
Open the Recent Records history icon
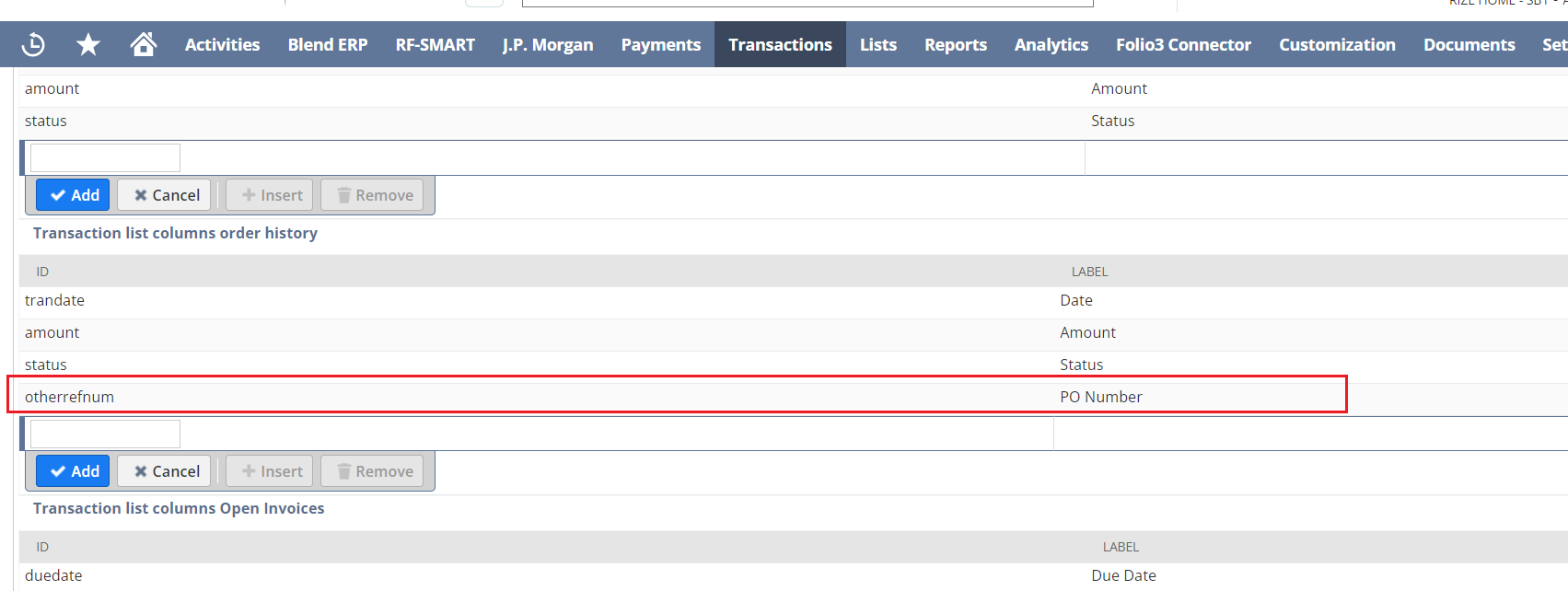(33, 44)
